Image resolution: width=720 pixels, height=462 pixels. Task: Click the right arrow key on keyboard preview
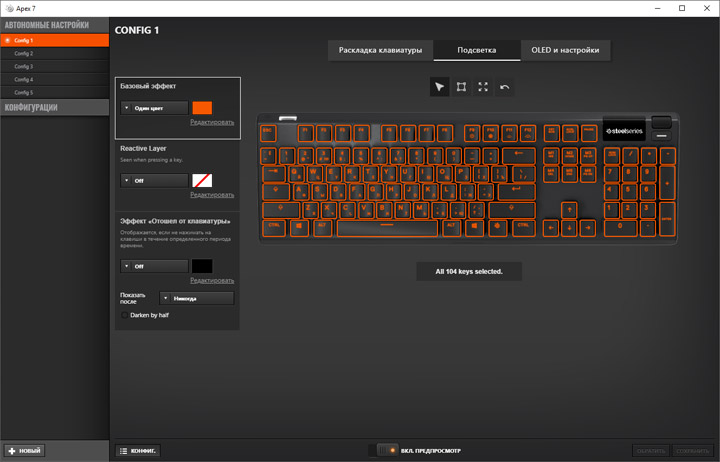(x=588, y=228)
